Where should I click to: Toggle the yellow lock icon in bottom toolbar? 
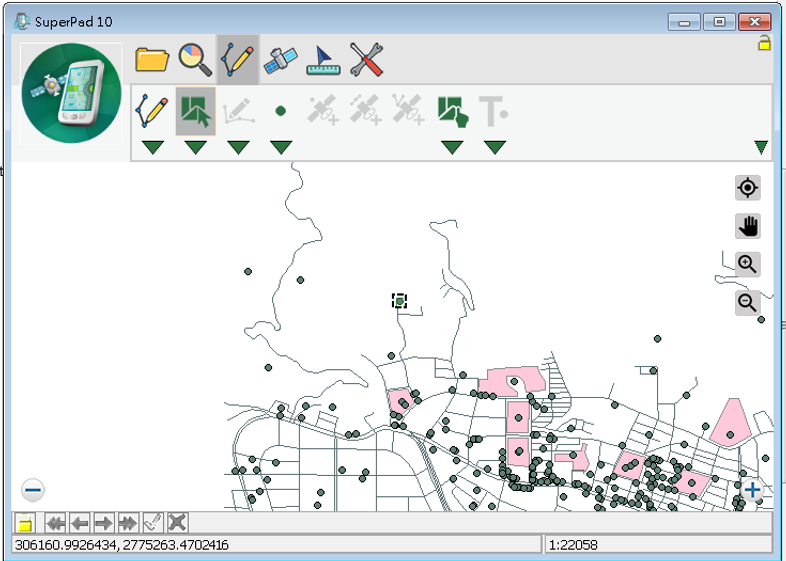24,523
